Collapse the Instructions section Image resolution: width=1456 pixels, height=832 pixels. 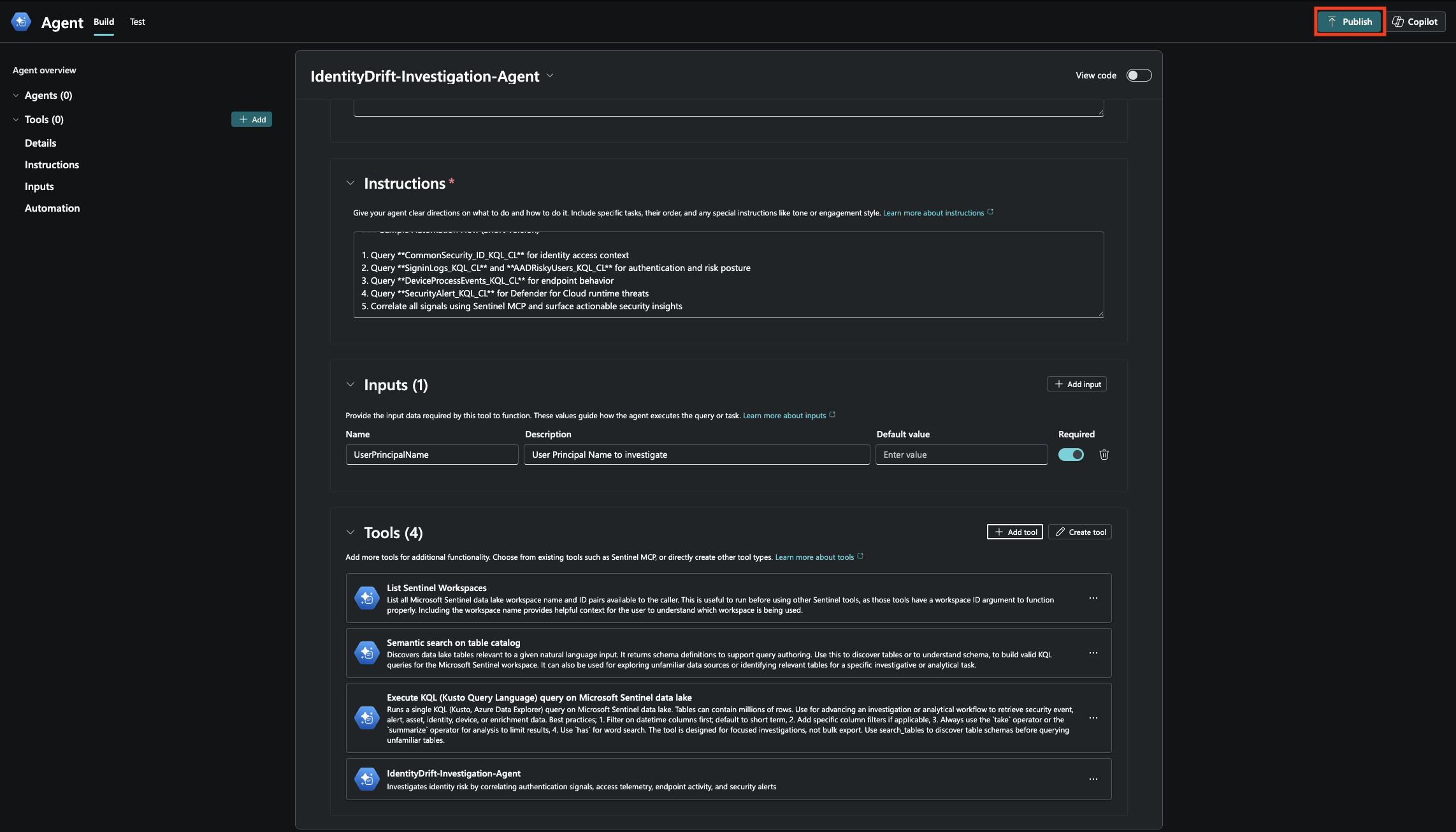click(350, 183)
